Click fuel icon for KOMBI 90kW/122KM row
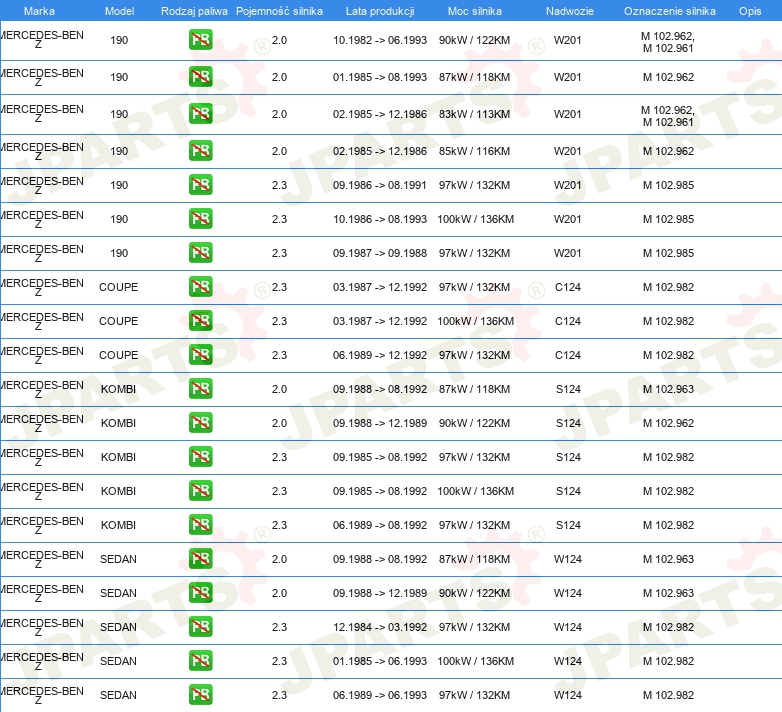Viewport: 782px width, 712px height. pyautogui.click(x=200, y=423)
